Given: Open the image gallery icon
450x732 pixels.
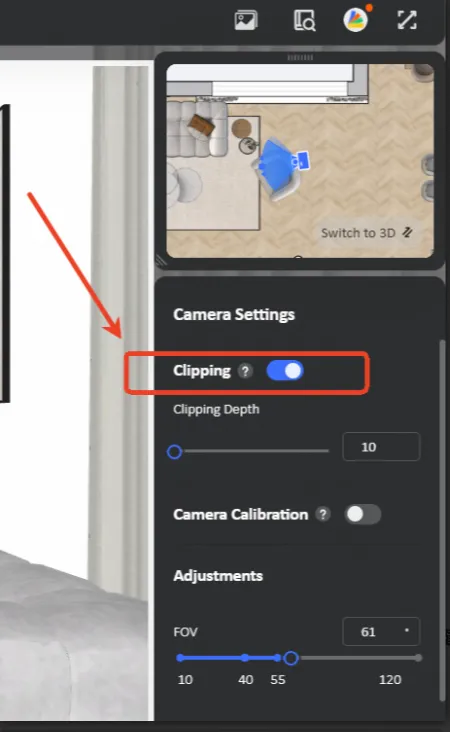Looking at the screenshot, I should [x=246, y=21].
